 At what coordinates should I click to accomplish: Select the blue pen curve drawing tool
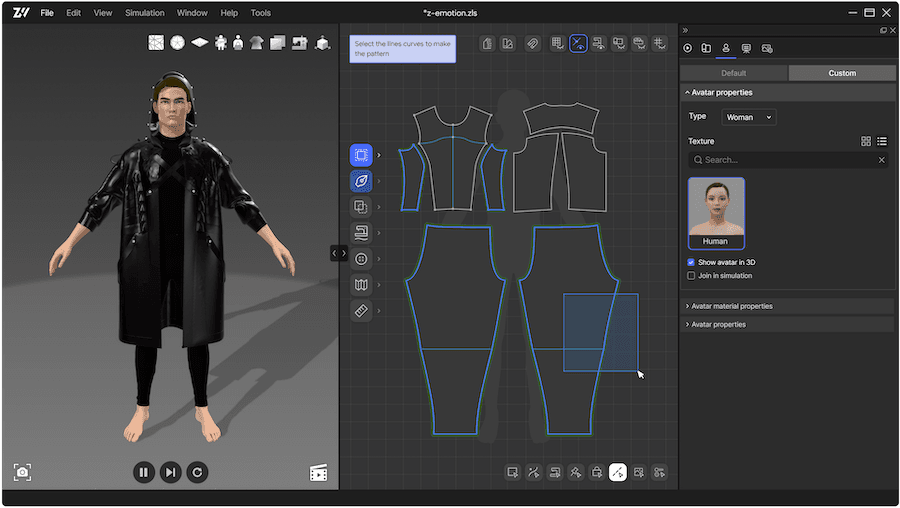click(x=361, y=181)
